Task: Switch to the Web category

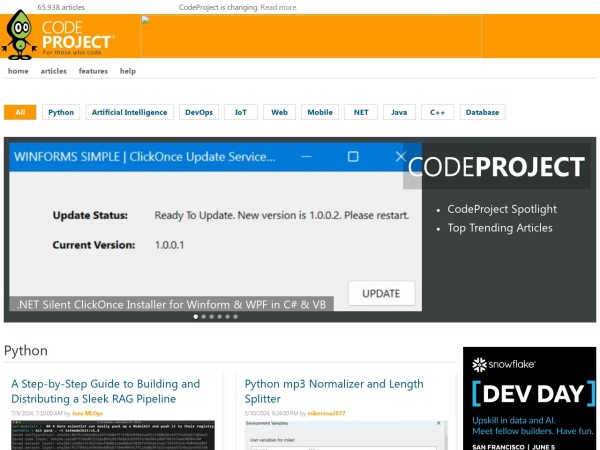Action: pyautogui.click(x=279, y=112)
